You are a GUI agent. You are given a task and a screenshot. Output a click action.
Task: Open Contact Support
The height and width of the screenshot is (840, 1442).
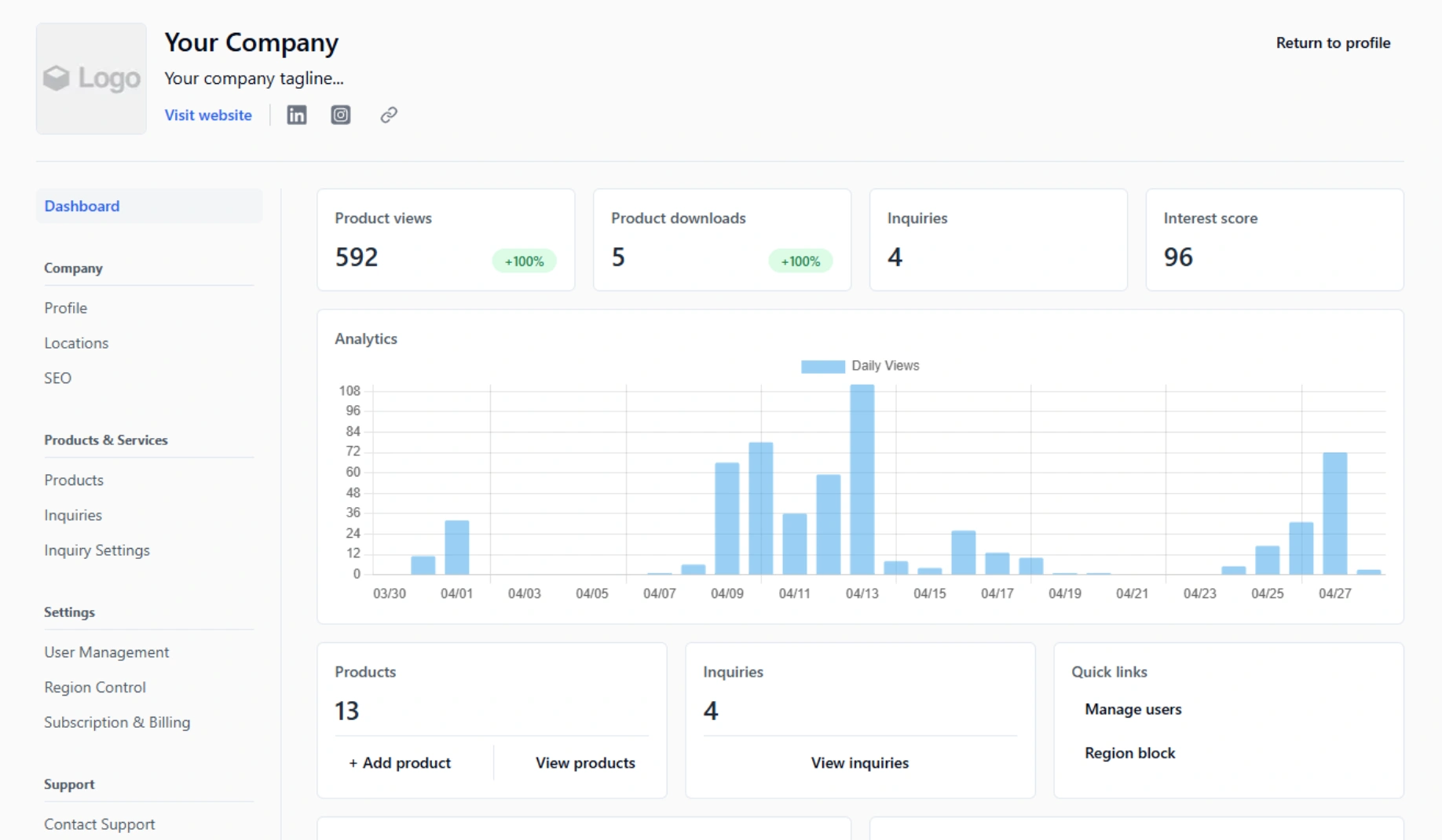coord(100,824)
